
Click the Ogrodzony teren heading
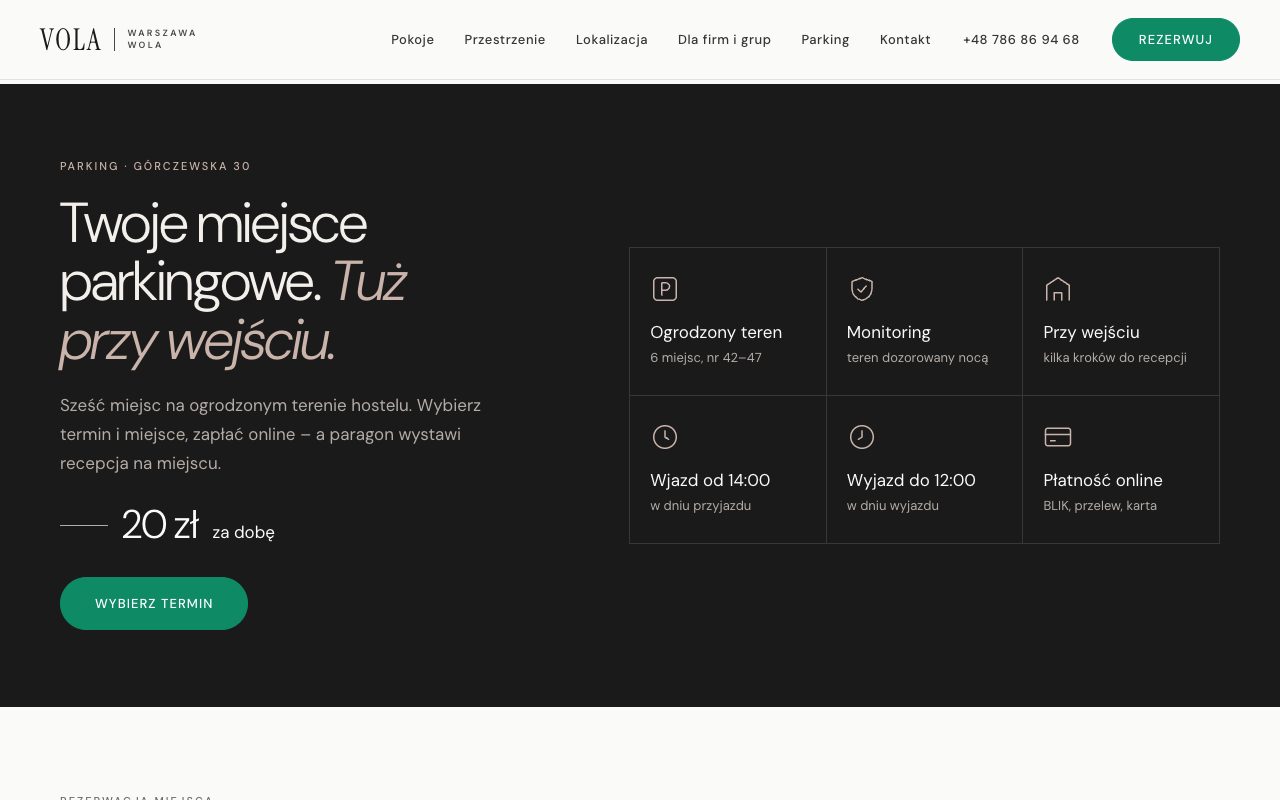pyautogui.click(x=716, y=332)
